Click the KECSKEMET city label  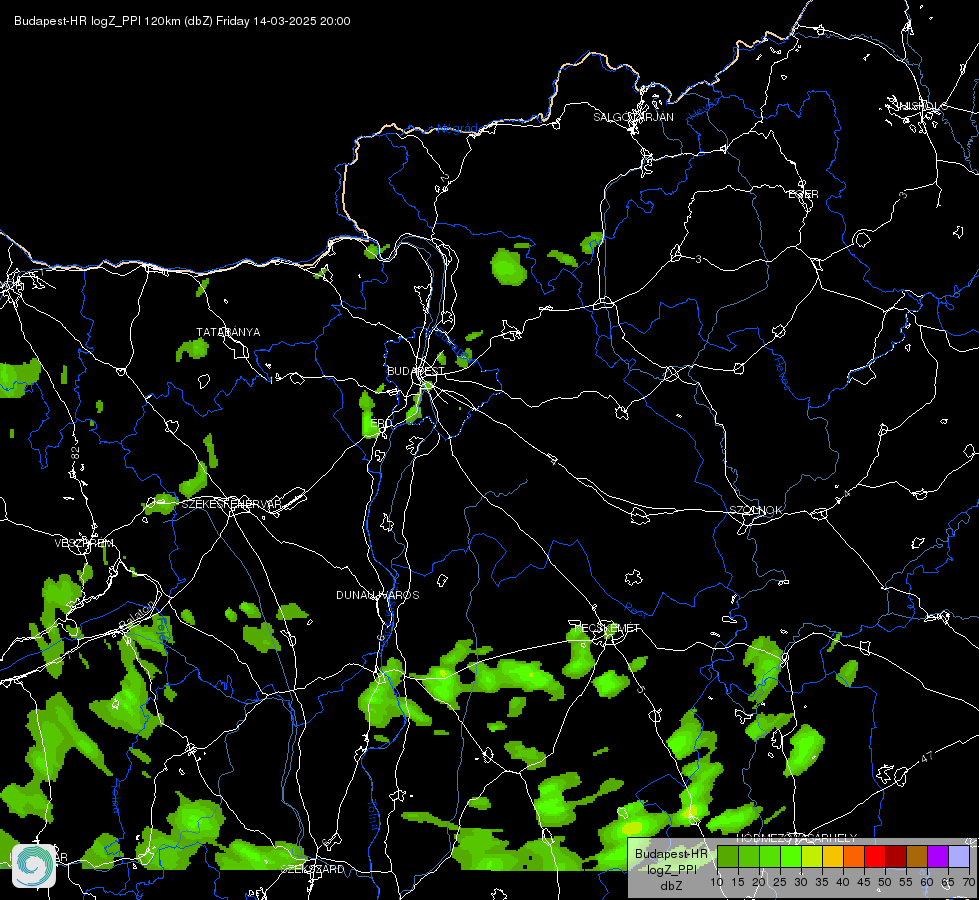point(606,628)
